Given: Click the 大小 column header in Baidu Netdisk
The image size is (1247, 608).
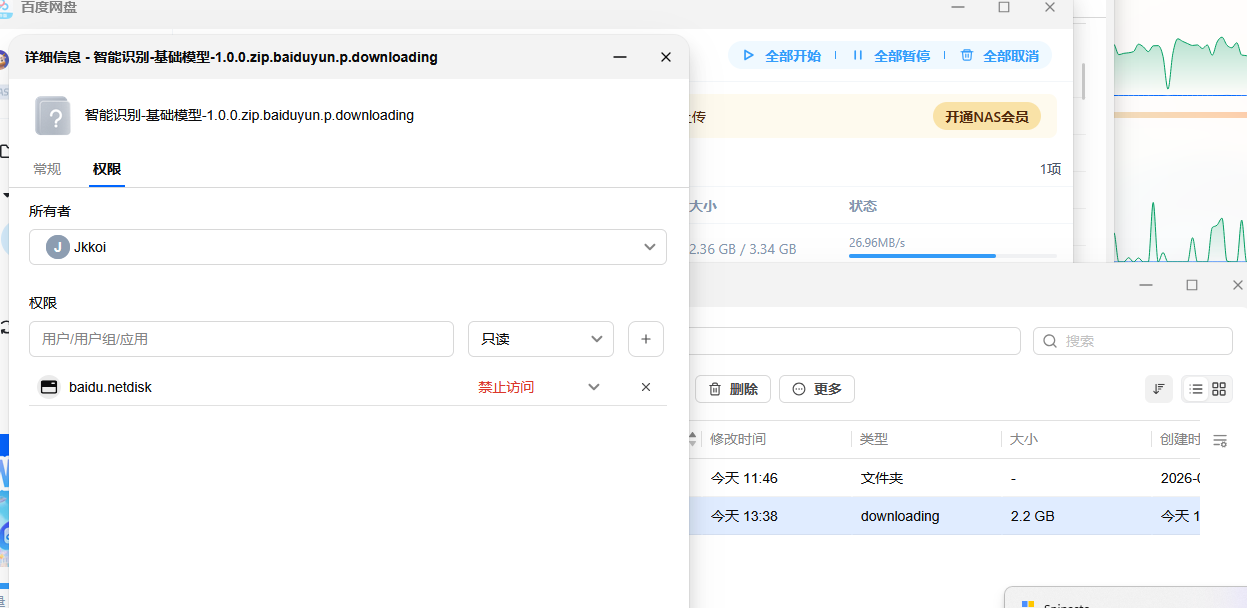Looking at the screenshot, I should coord(703,206).
